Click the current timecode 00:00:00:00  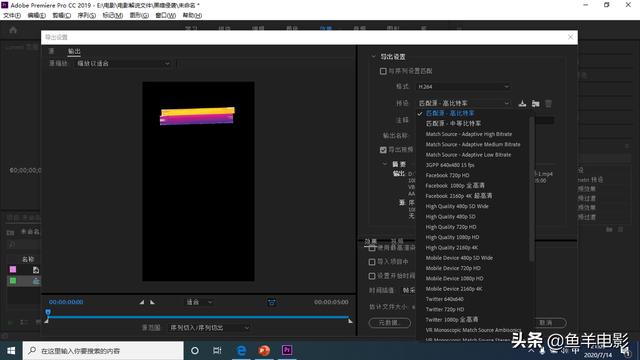66,302
